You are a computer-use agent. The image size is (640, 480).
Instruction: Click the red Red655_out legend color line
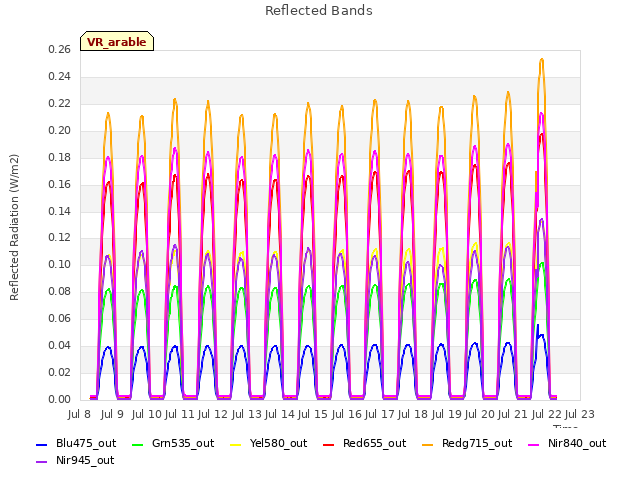(x=329, y=444)
